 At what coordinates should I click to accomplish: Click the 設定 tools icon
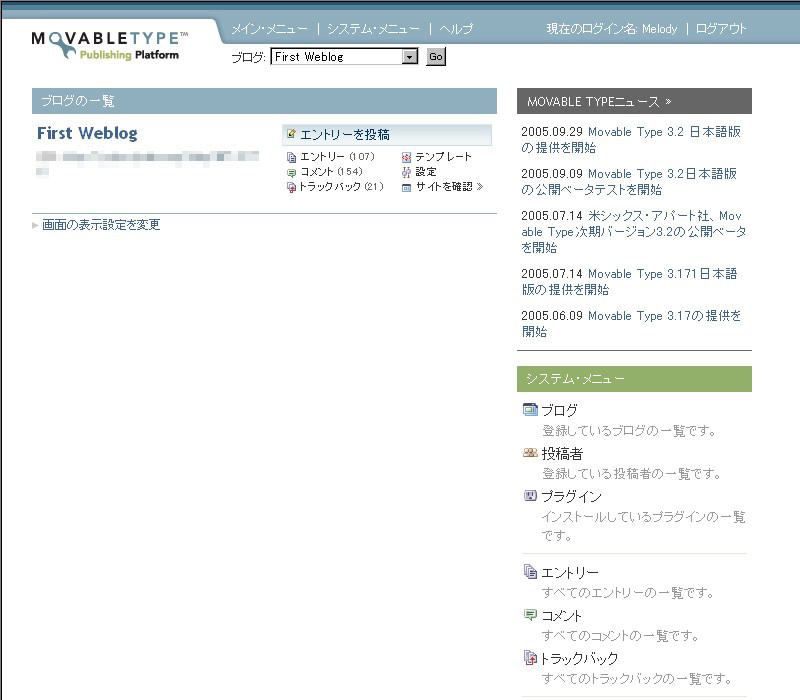(406, 172)
